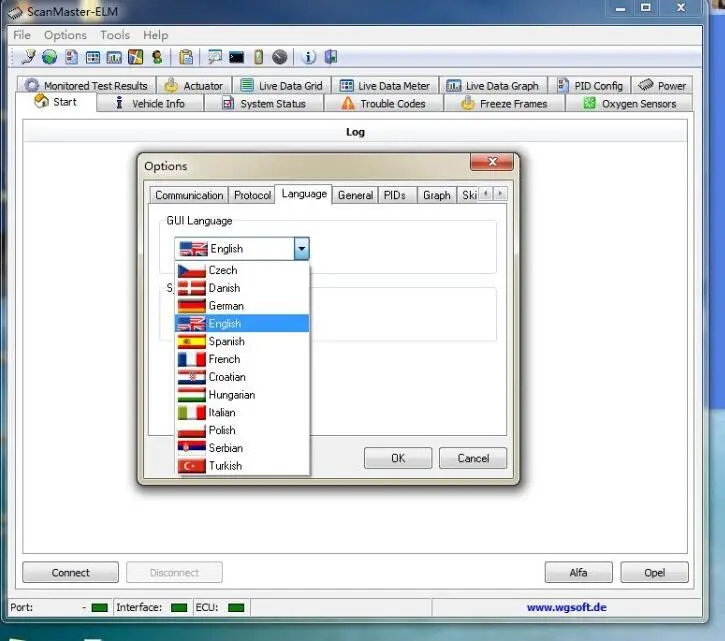Choose highlighted English in language list
The height and width of the screenshot is (641, 725).
[242, 323]
